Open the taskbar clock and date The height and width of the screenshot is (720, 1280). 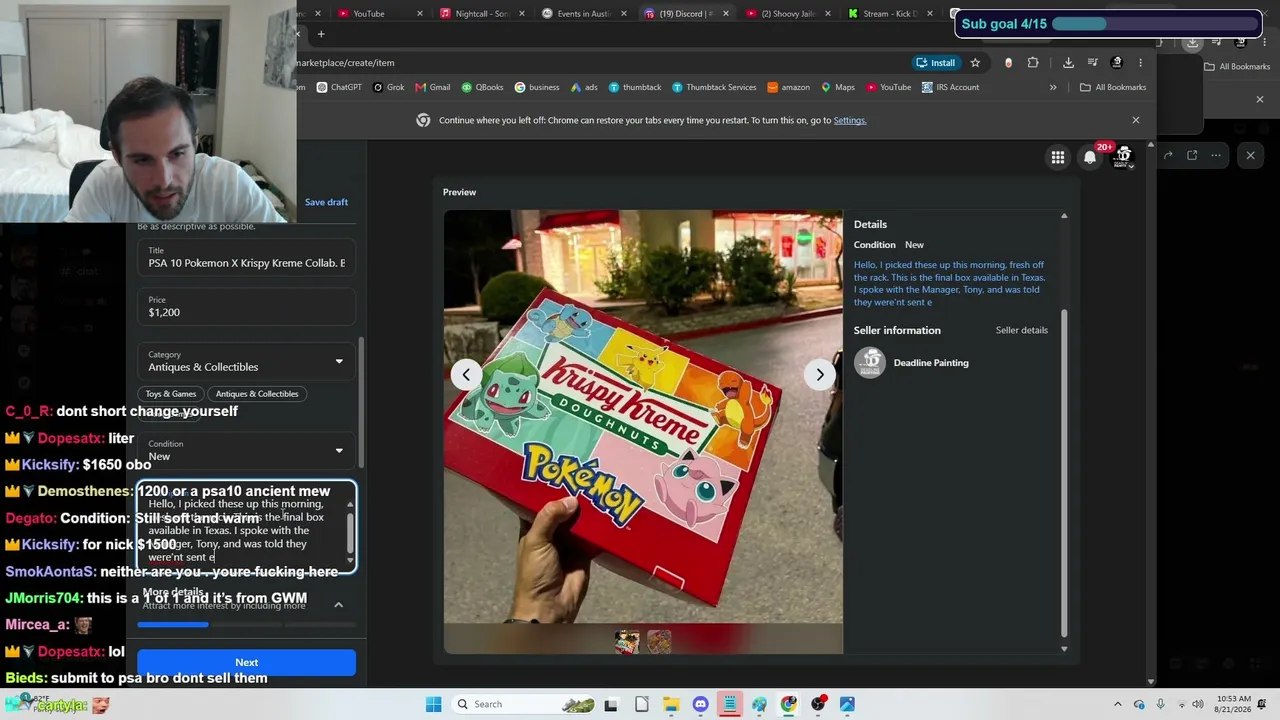(x=1232, y=704)
